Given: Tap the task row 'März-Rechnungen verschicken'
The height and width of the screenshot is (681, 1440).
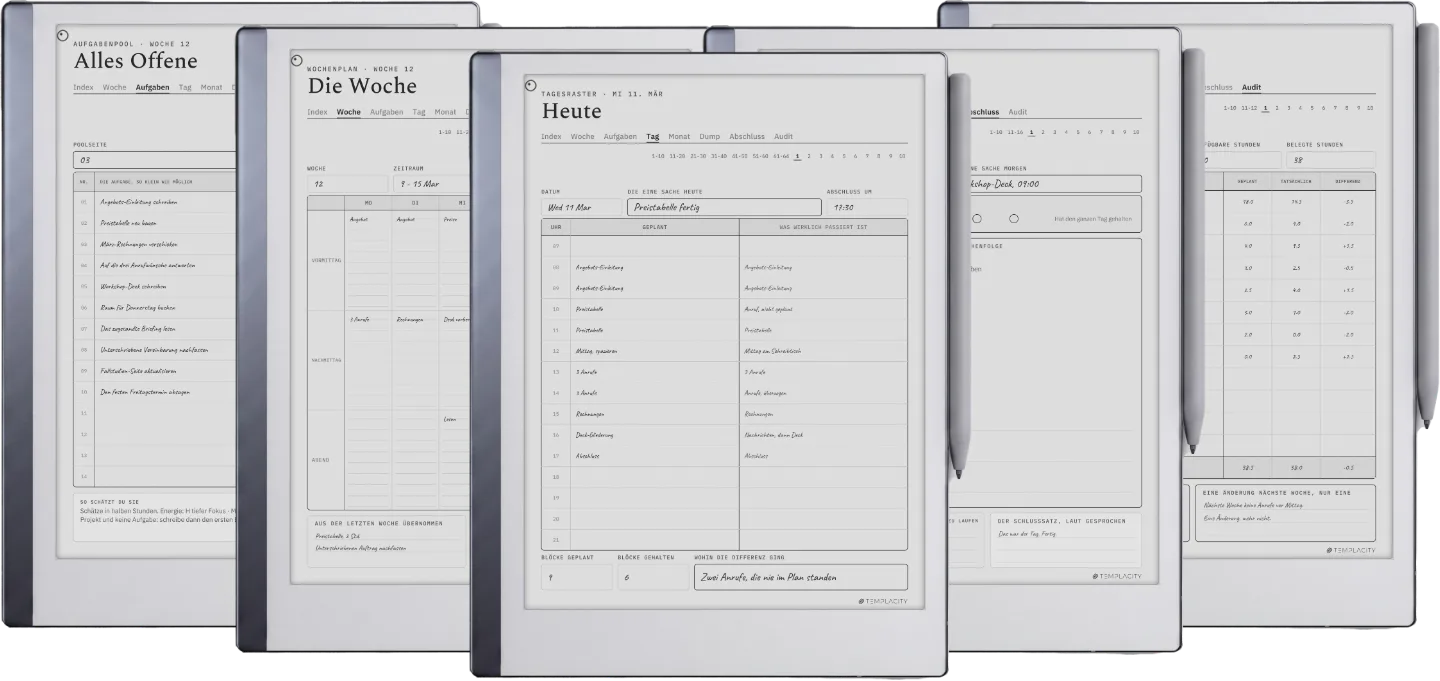Looking at the screenshot, I should point(155,244).
